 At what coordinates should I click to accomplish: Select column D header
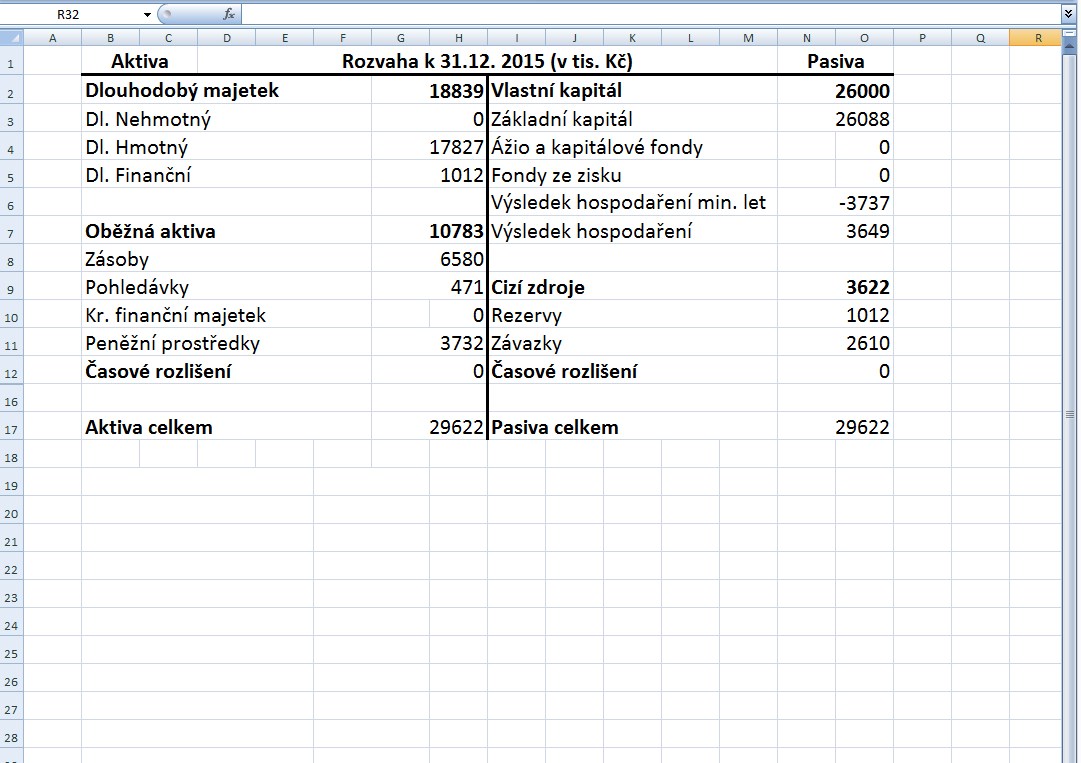click(227, 39)
